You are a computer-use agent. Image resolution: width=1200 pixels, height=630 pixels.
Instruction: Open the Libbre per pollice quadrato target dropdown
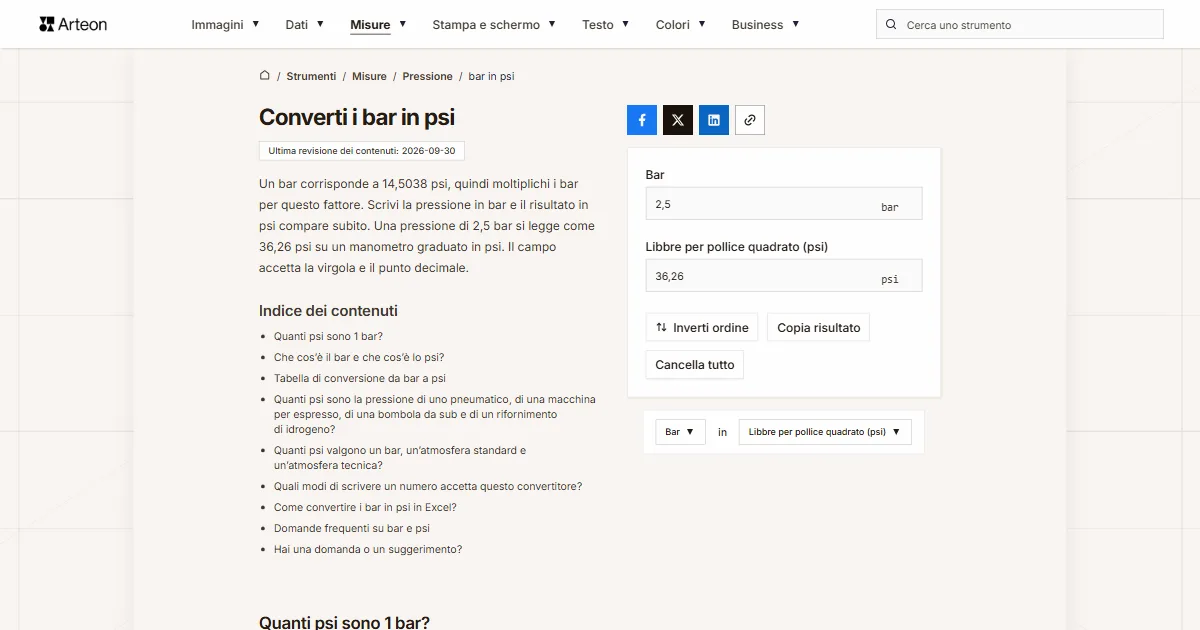point(825,432)
